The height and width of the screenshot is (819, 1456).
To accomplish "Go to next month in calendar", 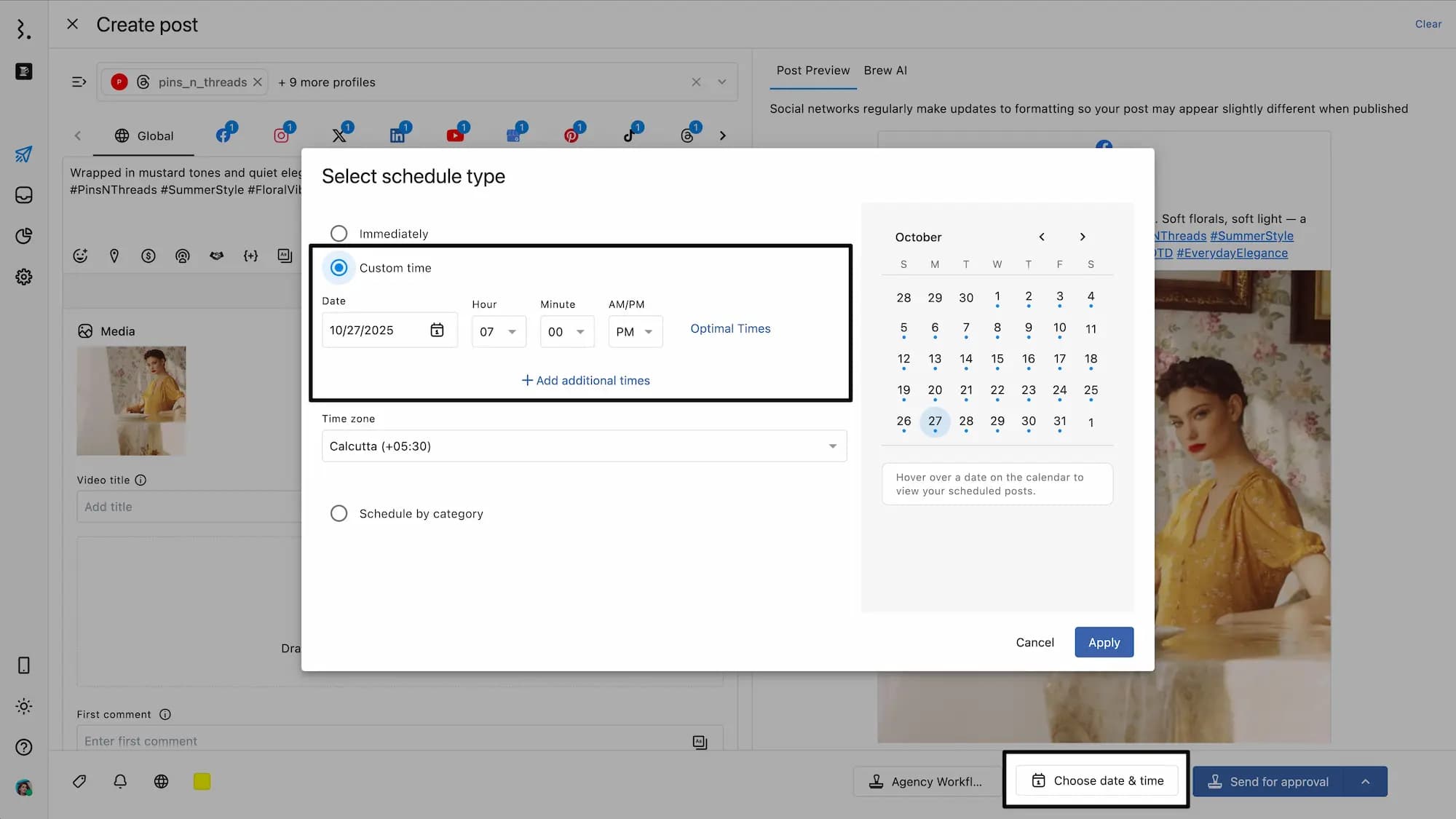I will click(x=1083, y=237).
